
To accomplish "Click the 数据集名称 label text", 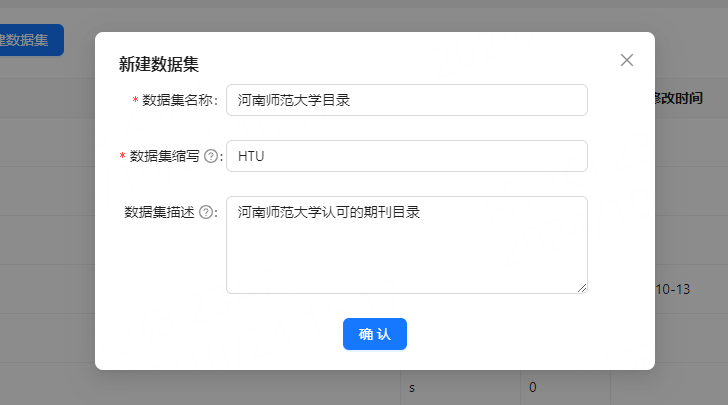I will click(x=178, y=100).
